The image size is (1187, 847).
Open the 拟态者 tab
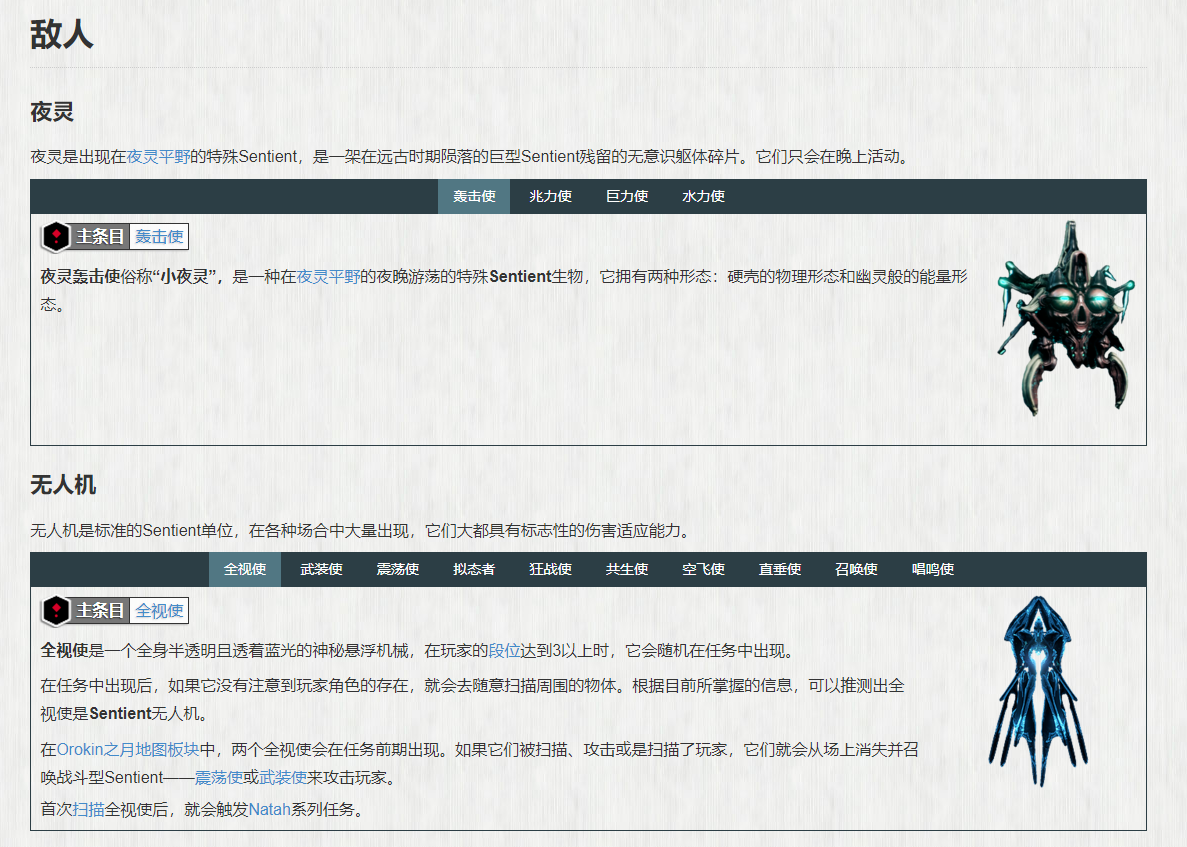(x=474, y=569)
